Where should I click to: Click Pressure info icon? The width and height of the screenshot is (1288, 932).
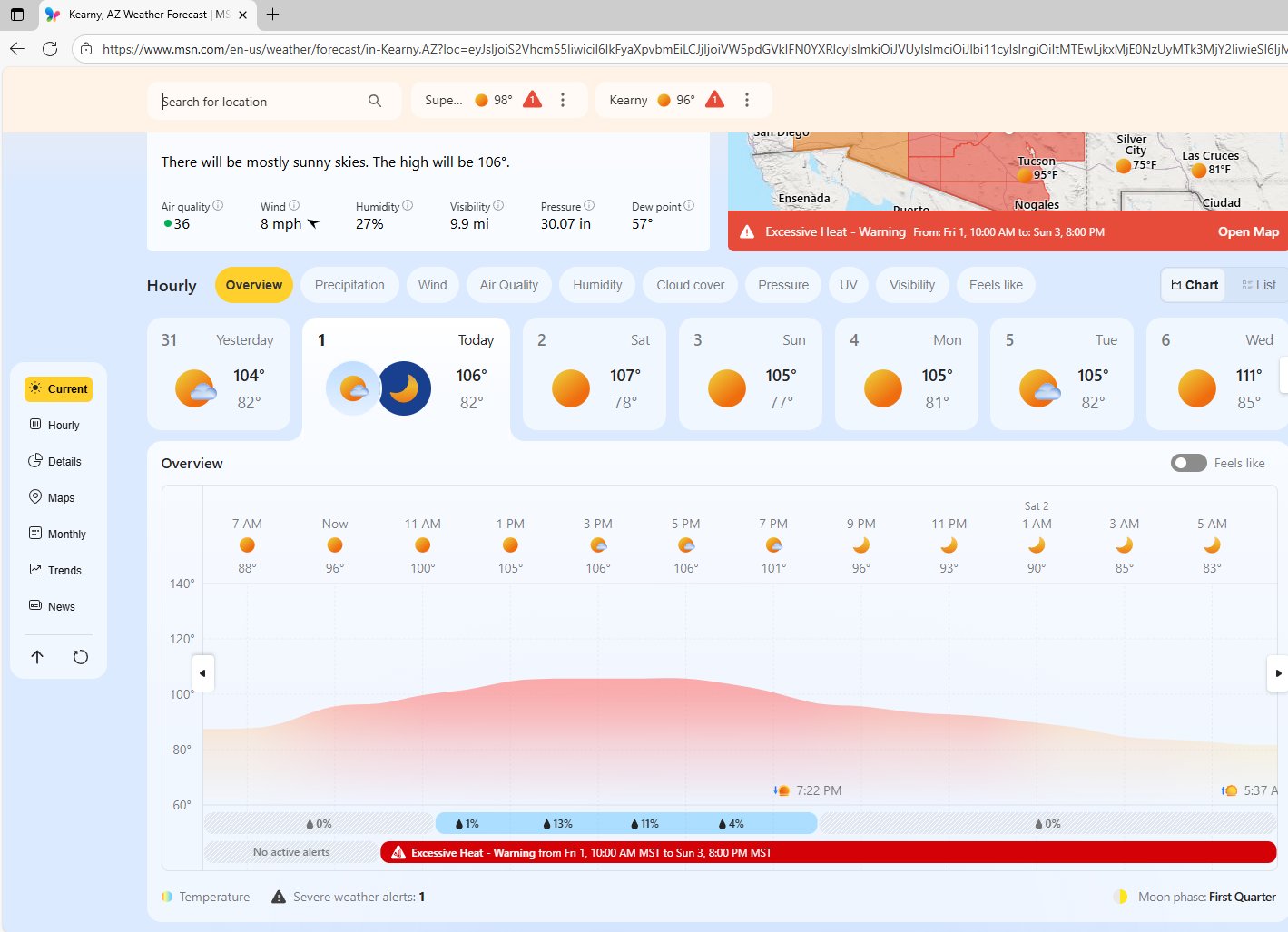click(589, 206)
